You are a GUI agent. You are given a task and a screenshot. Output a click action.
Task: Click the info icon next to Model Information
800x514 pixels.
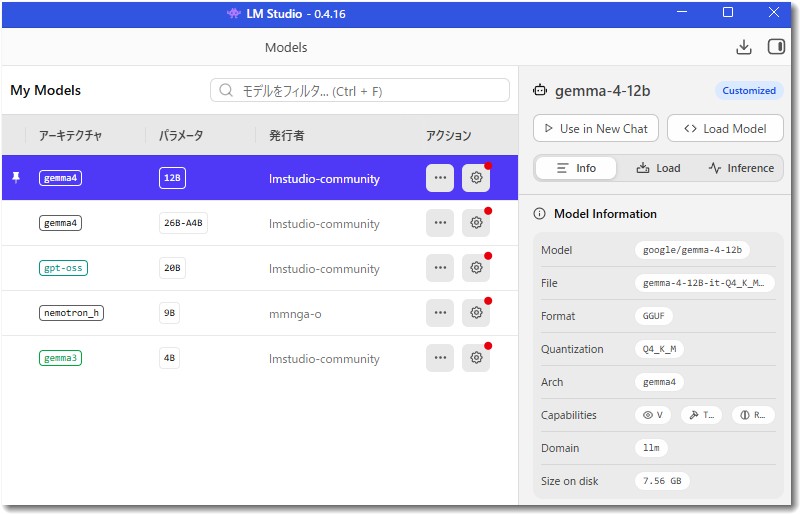pyautogui.click(x=539, y=214)
